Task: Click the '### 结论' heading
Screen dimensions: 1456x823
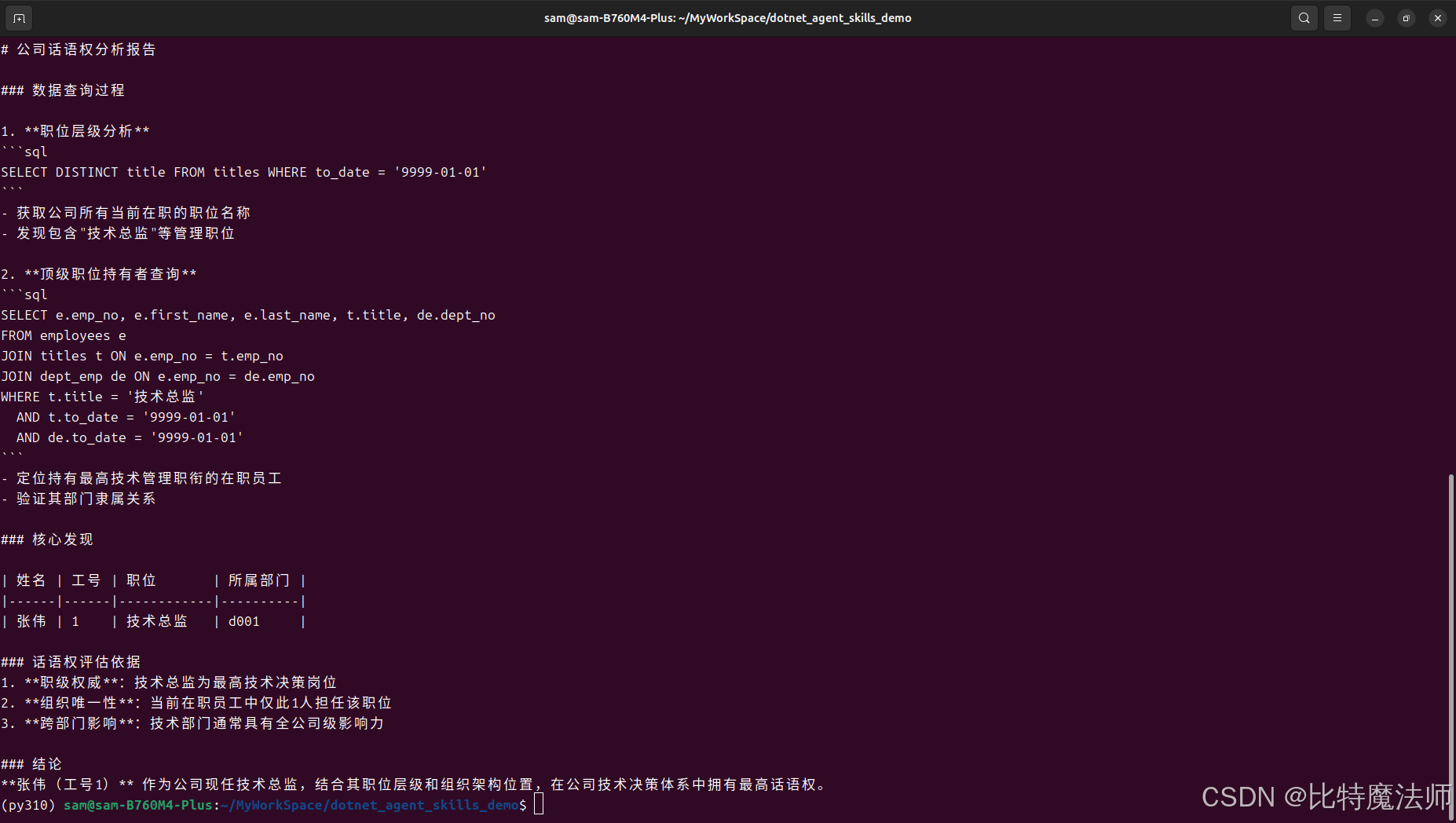Action: [31, 764]
